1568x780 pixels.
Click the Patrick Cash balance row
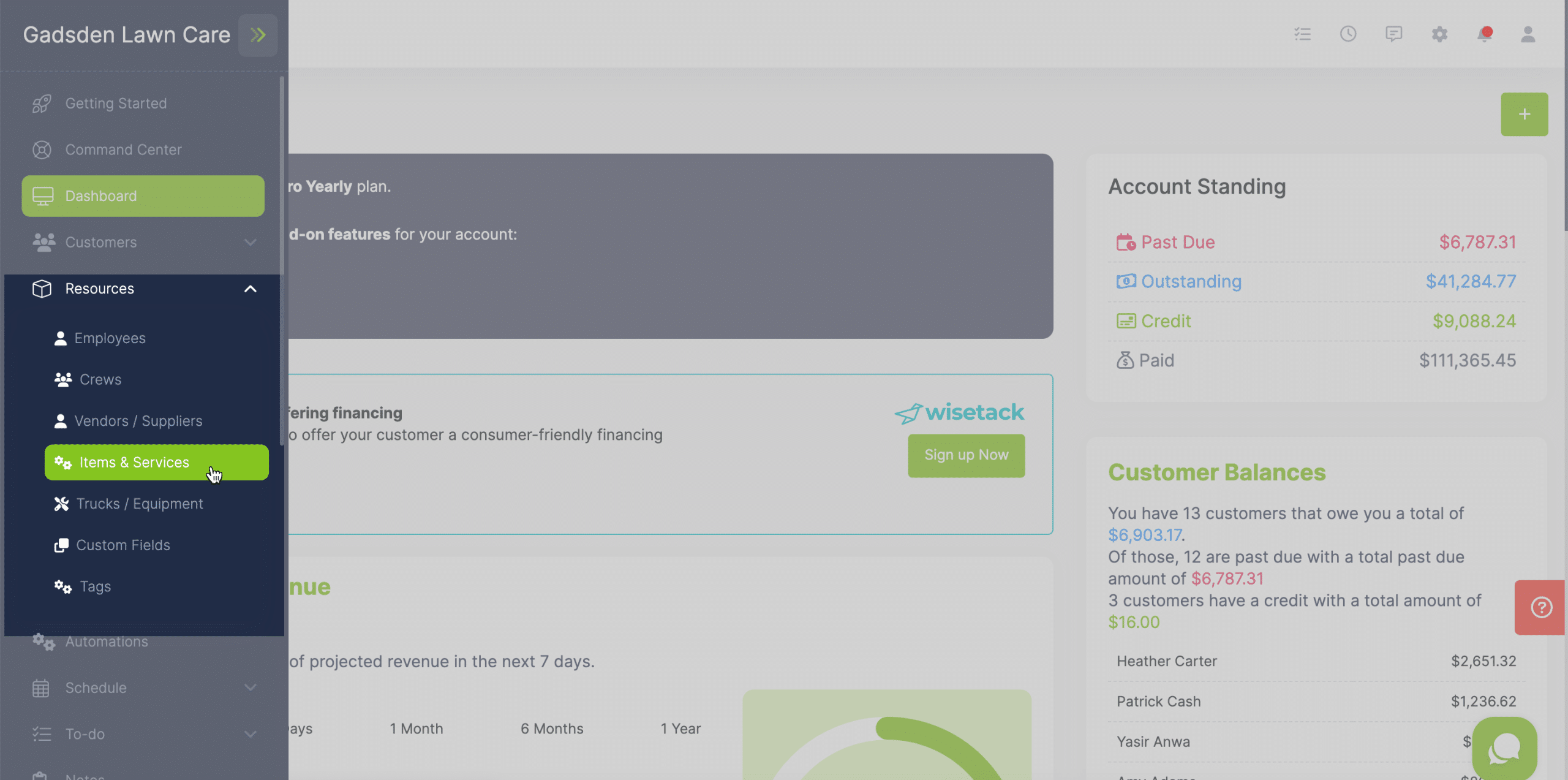click(1316, 702)
